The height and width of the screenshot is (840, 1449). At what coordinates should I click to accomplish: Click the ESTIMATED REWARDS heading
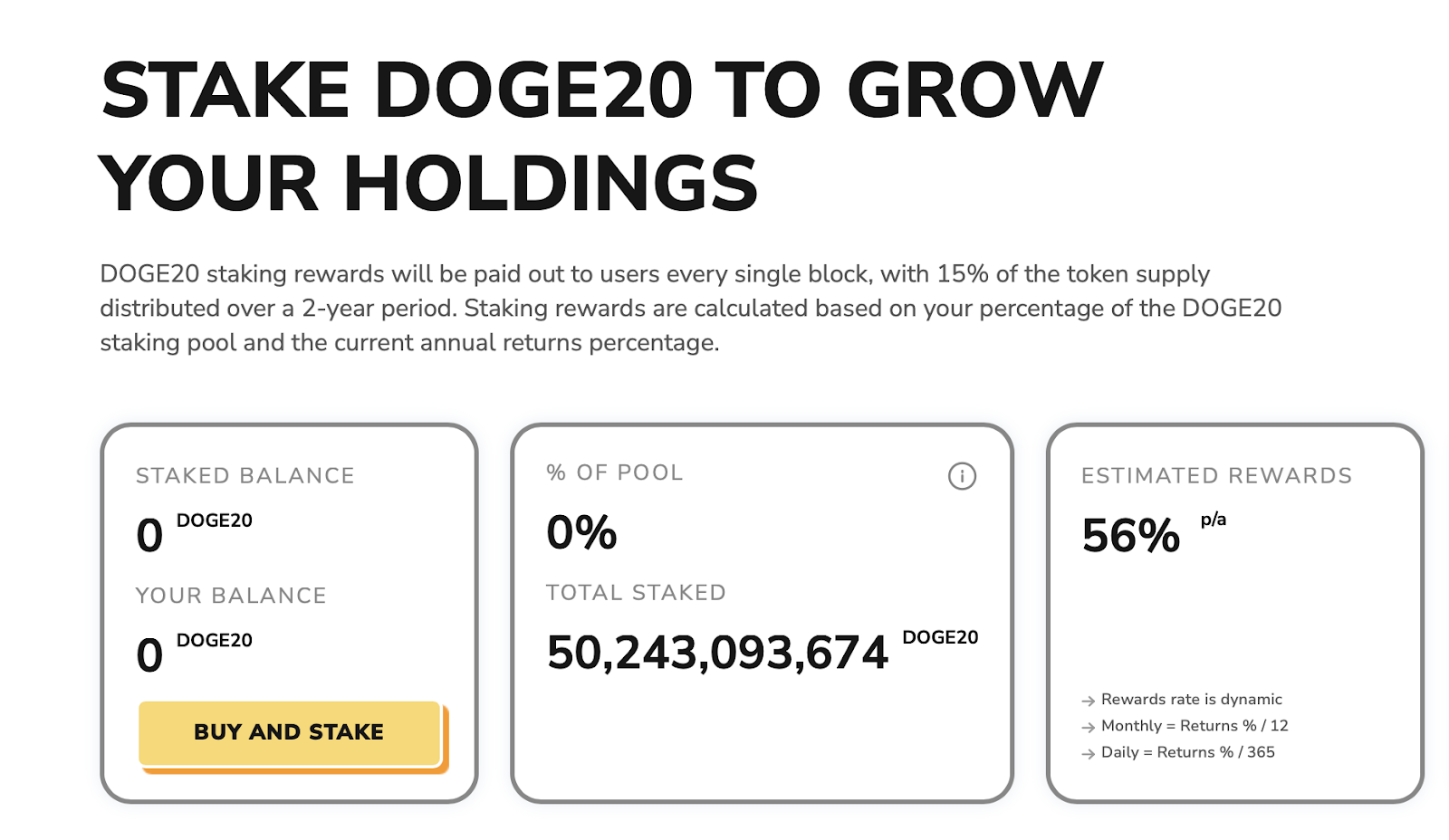pos(1216,476)
